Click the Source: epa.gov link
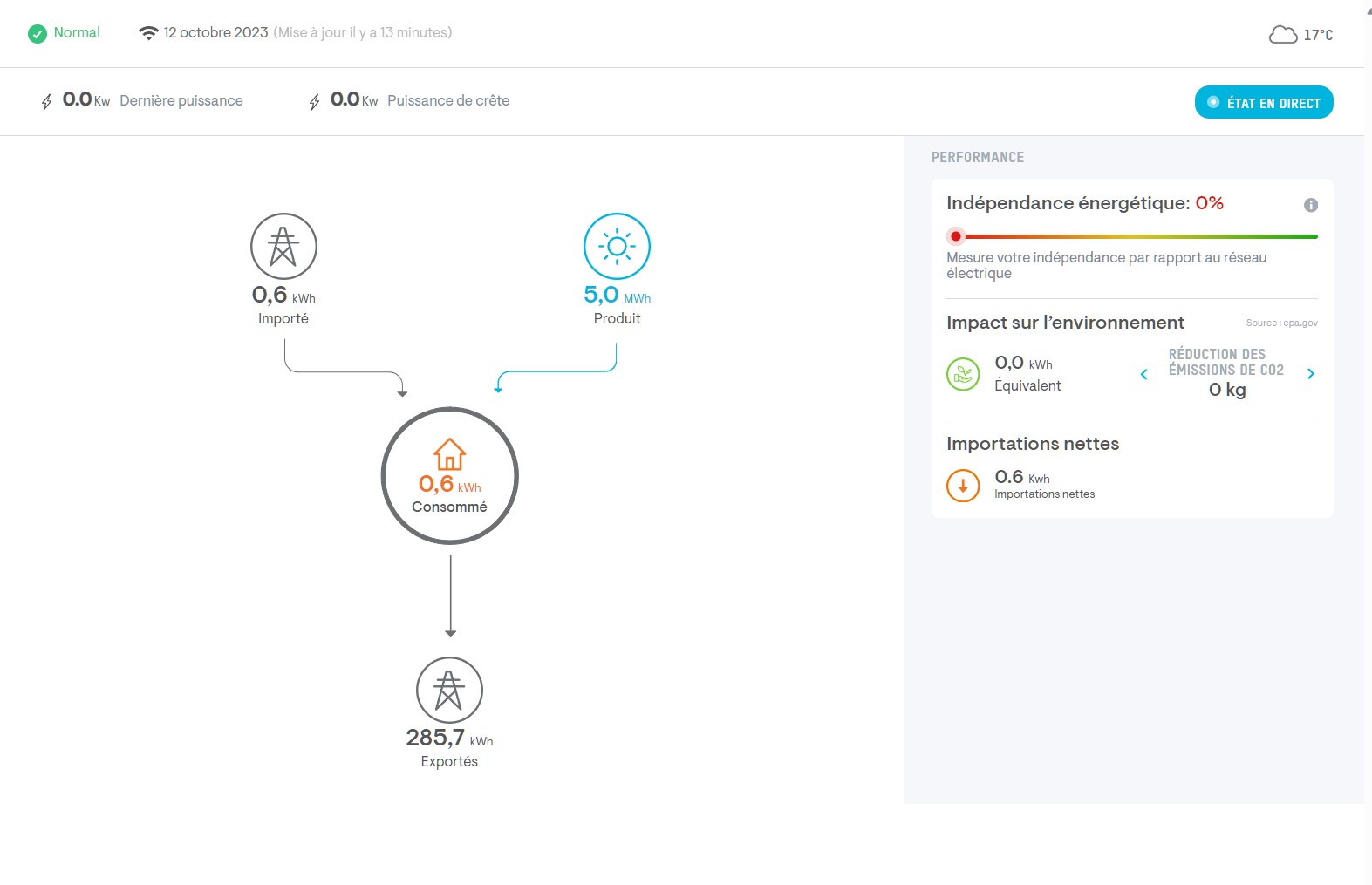This screenshot has width=1372, height=885. click(1281, 323)
